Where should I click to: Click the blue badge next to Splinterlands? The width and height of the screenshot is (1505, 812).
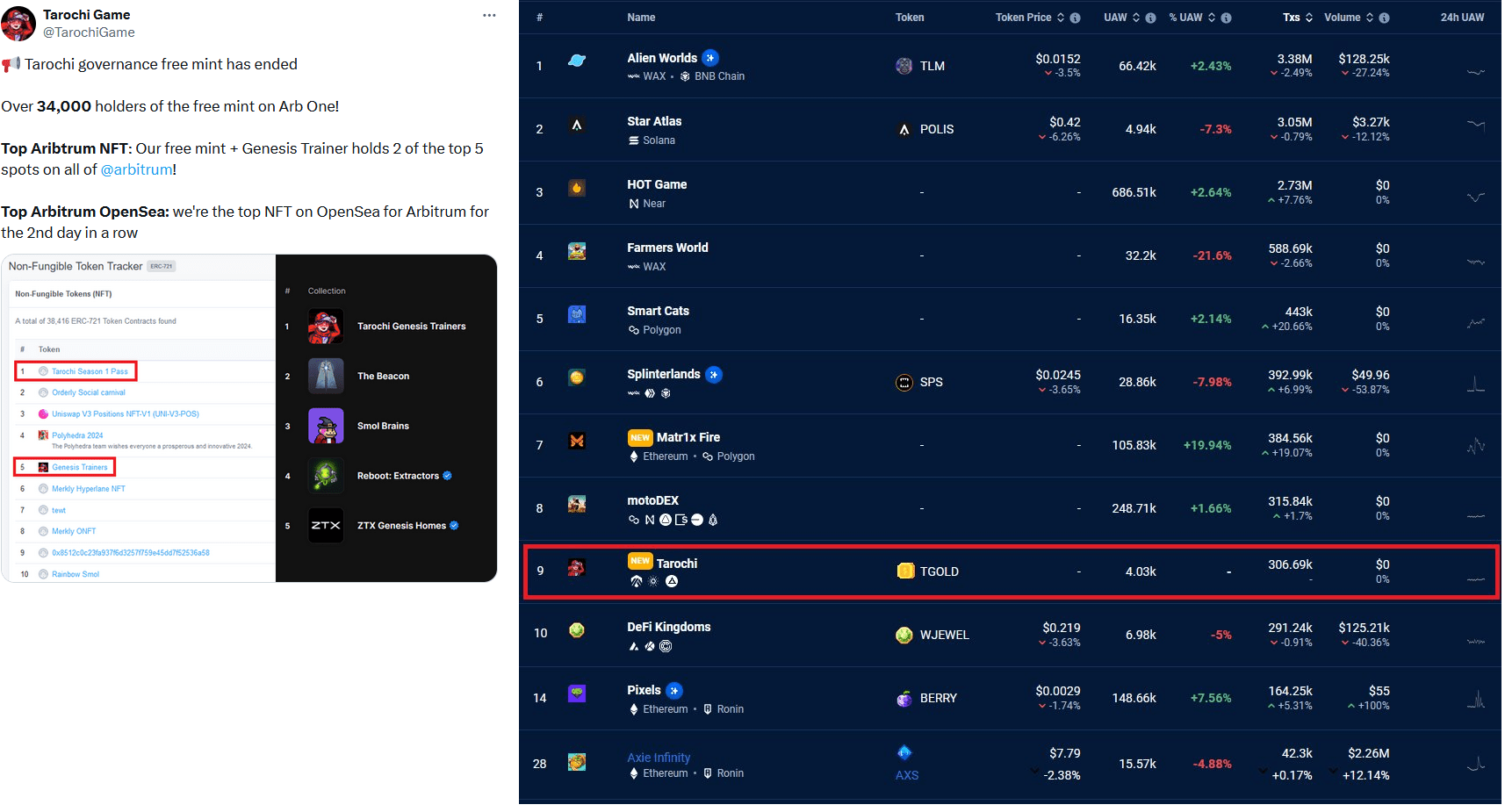tap(714, 375)
